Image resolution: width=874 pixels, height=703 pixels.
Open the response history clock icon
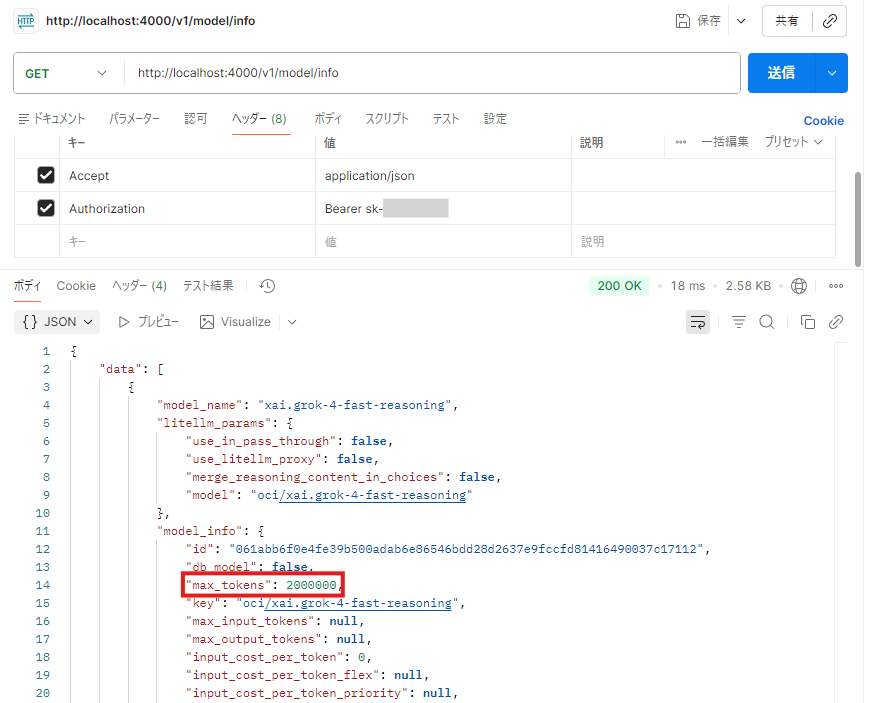click(267, 286)
